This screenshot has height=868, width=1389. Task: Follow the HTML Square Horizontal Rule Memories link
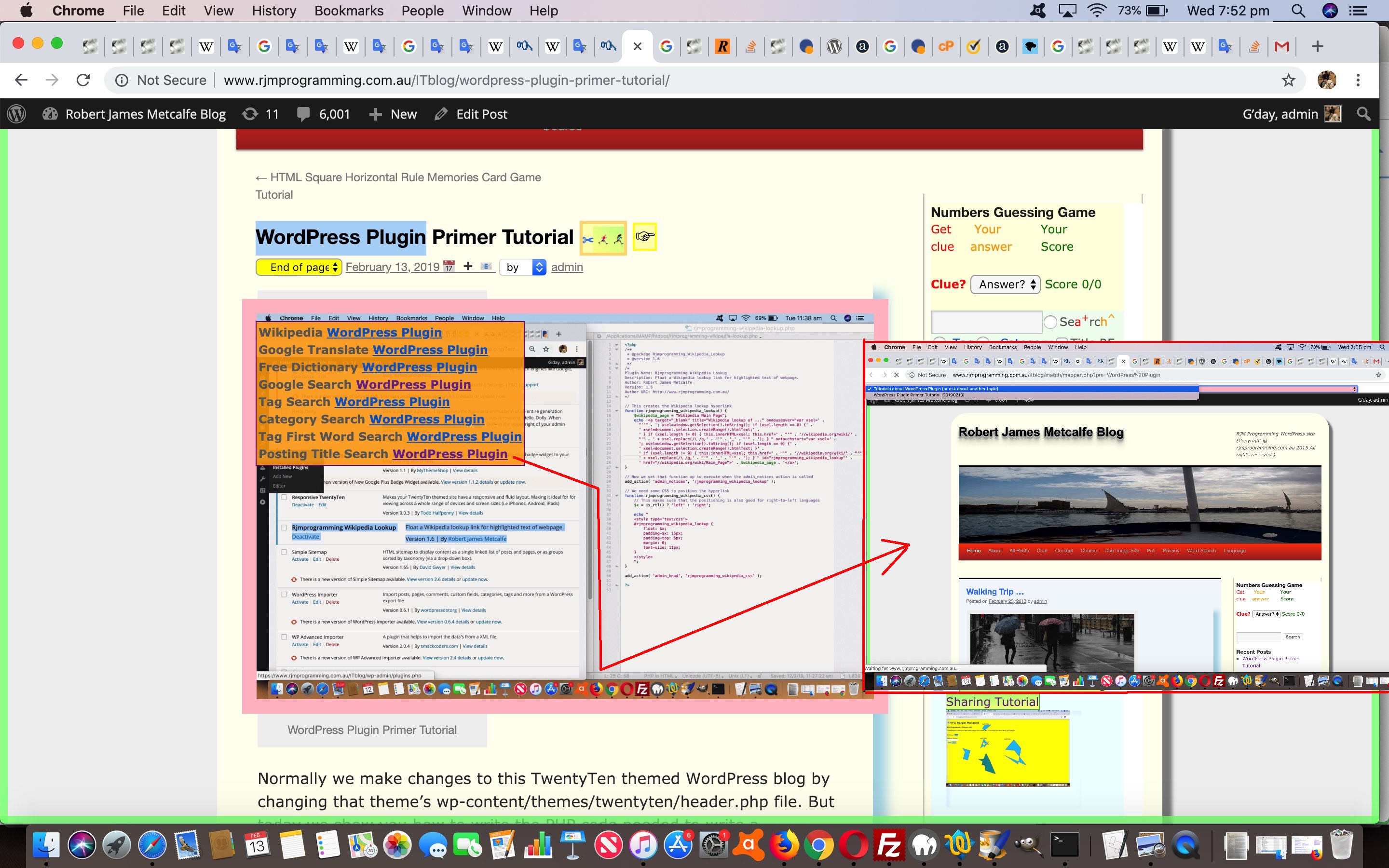(x=398, y=186)
